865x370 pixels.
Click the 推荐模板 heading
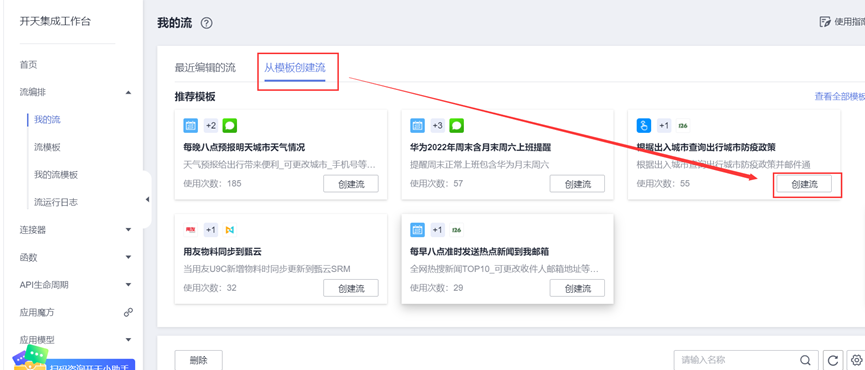pyautogui.click(x=195, y=96)
